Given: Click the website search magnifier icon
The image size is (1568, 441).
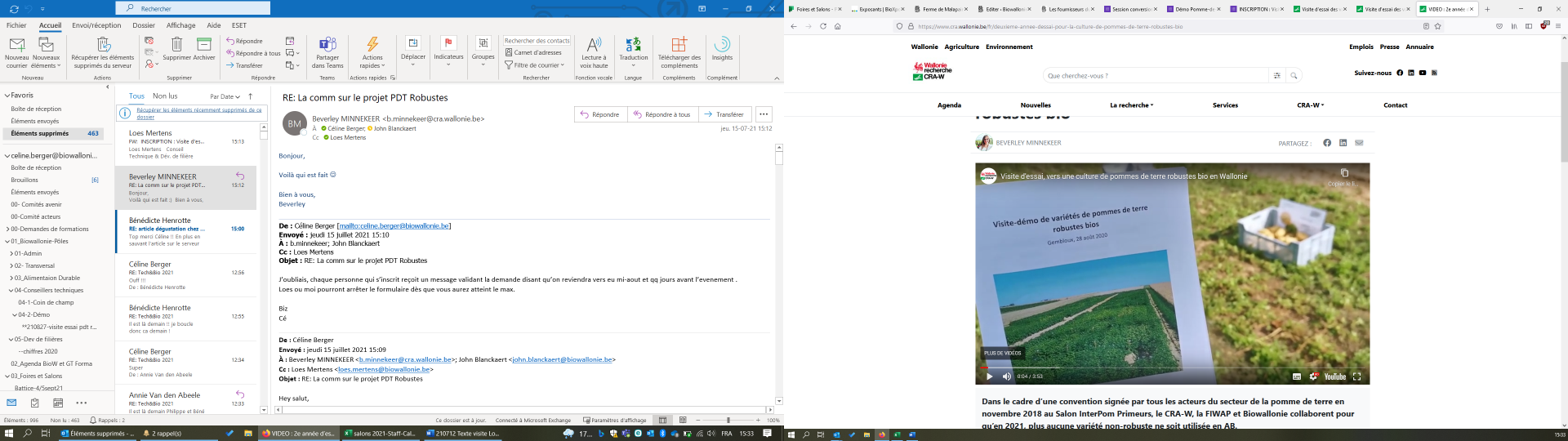Looking at the screenshot, I should [x=1294, y=76].
